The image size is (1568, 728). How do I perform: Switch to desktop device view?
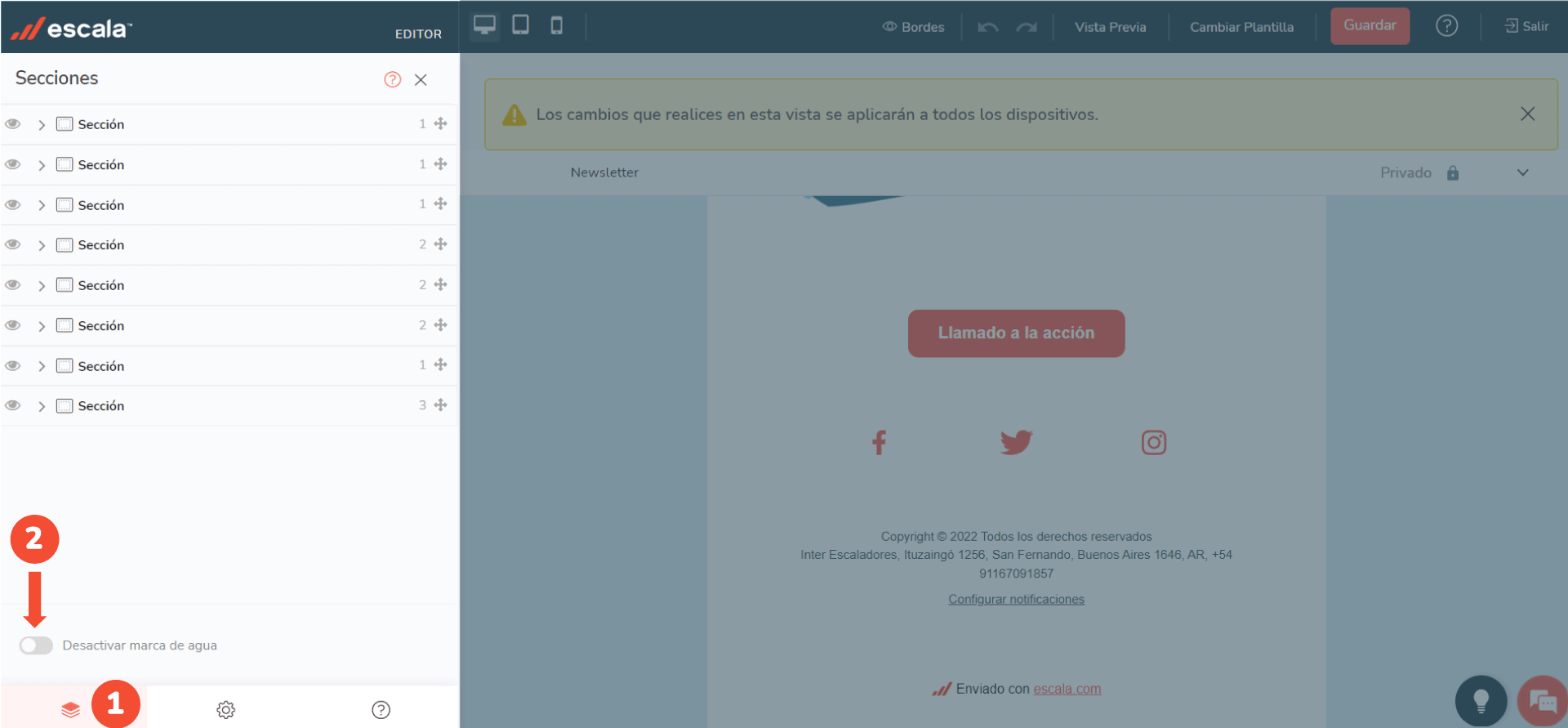(x=484, y=25)
